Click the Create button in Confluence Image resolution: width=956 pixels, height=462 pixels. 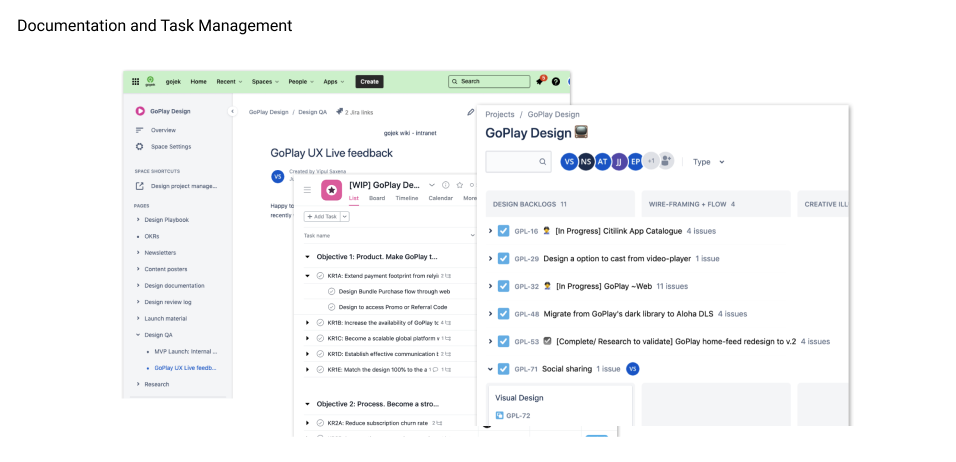pos(369,81)
